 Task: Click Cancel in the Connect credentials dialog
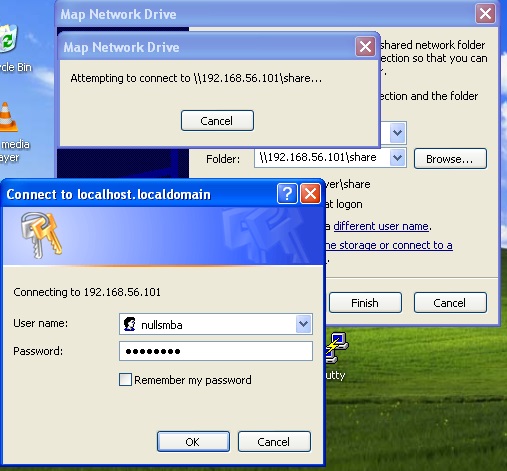click(x=274, y=442)
